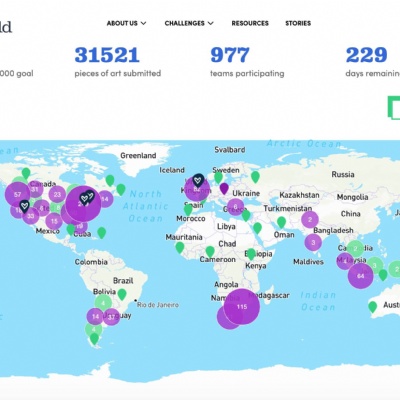400x400 pixels.
Task: Select the 3 cluster near the Maldives
Action: (x=313, y=242)
